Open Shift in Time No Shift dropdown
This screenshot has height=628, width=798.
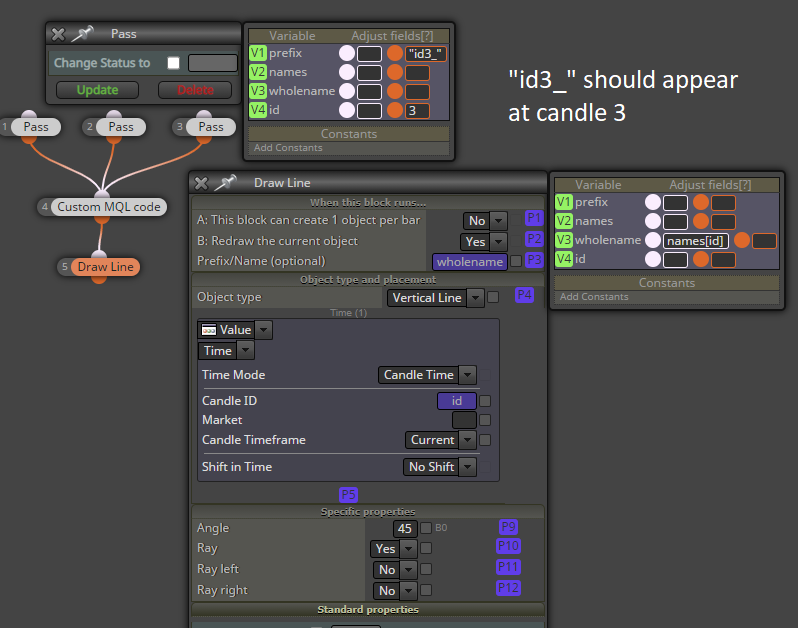[x=440, y=467]
